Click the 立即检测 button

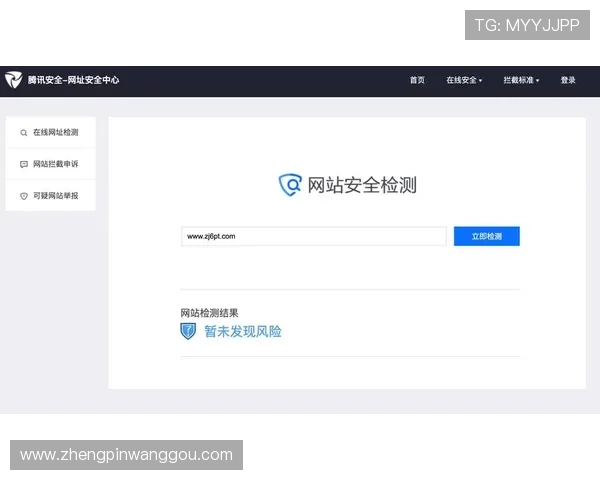pos(487,236)
